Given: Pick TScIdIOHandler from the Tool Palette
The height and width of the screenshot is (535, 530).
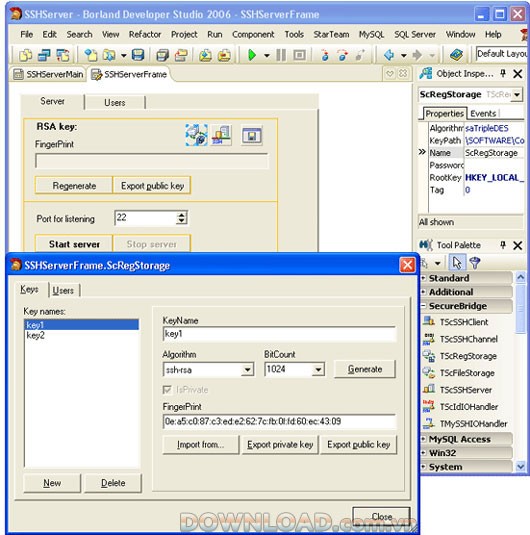Looking at the screenshot, I should (468, 407).
